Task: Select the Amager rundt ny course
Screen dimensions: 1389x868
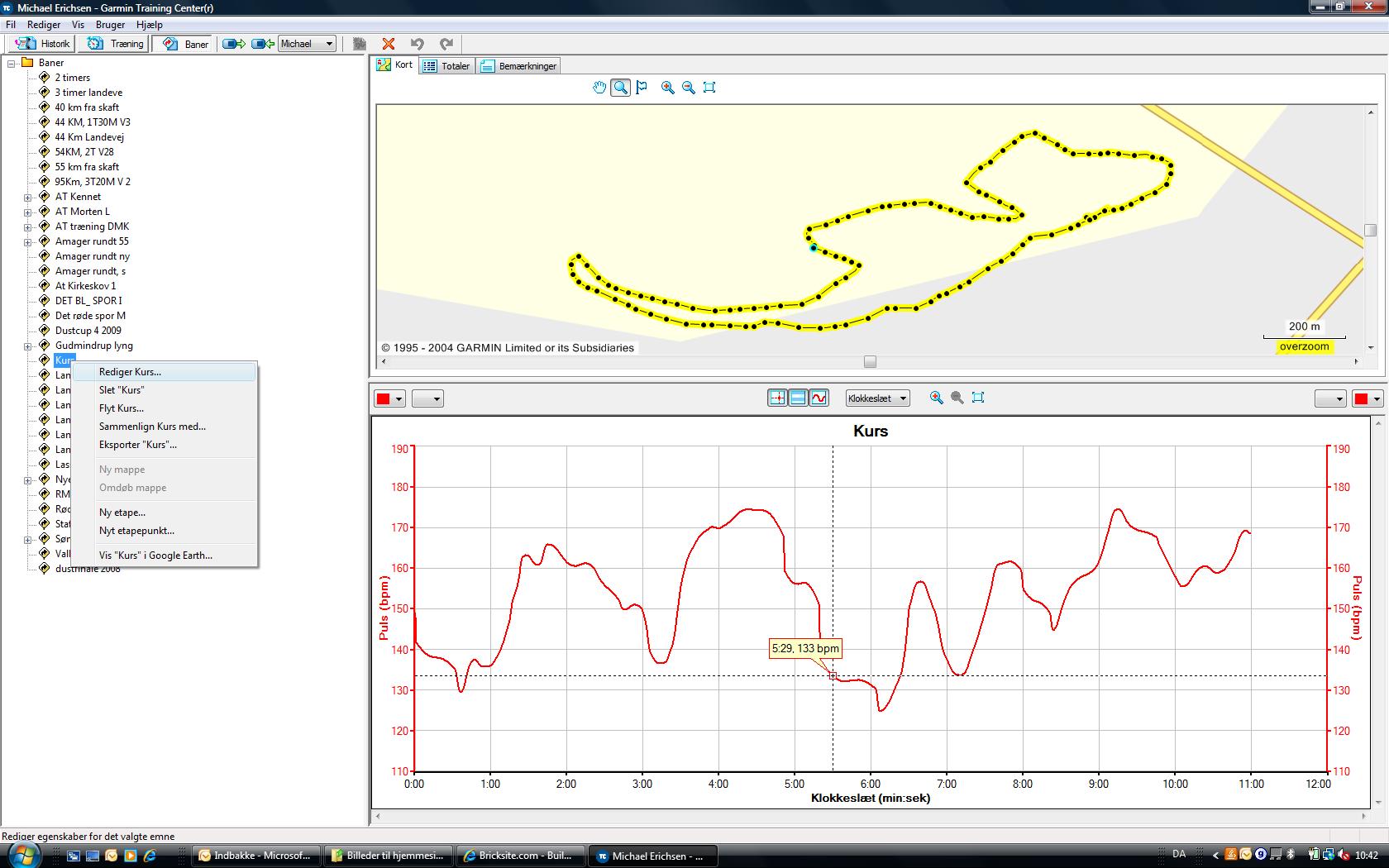Action: tap(92, 256)
